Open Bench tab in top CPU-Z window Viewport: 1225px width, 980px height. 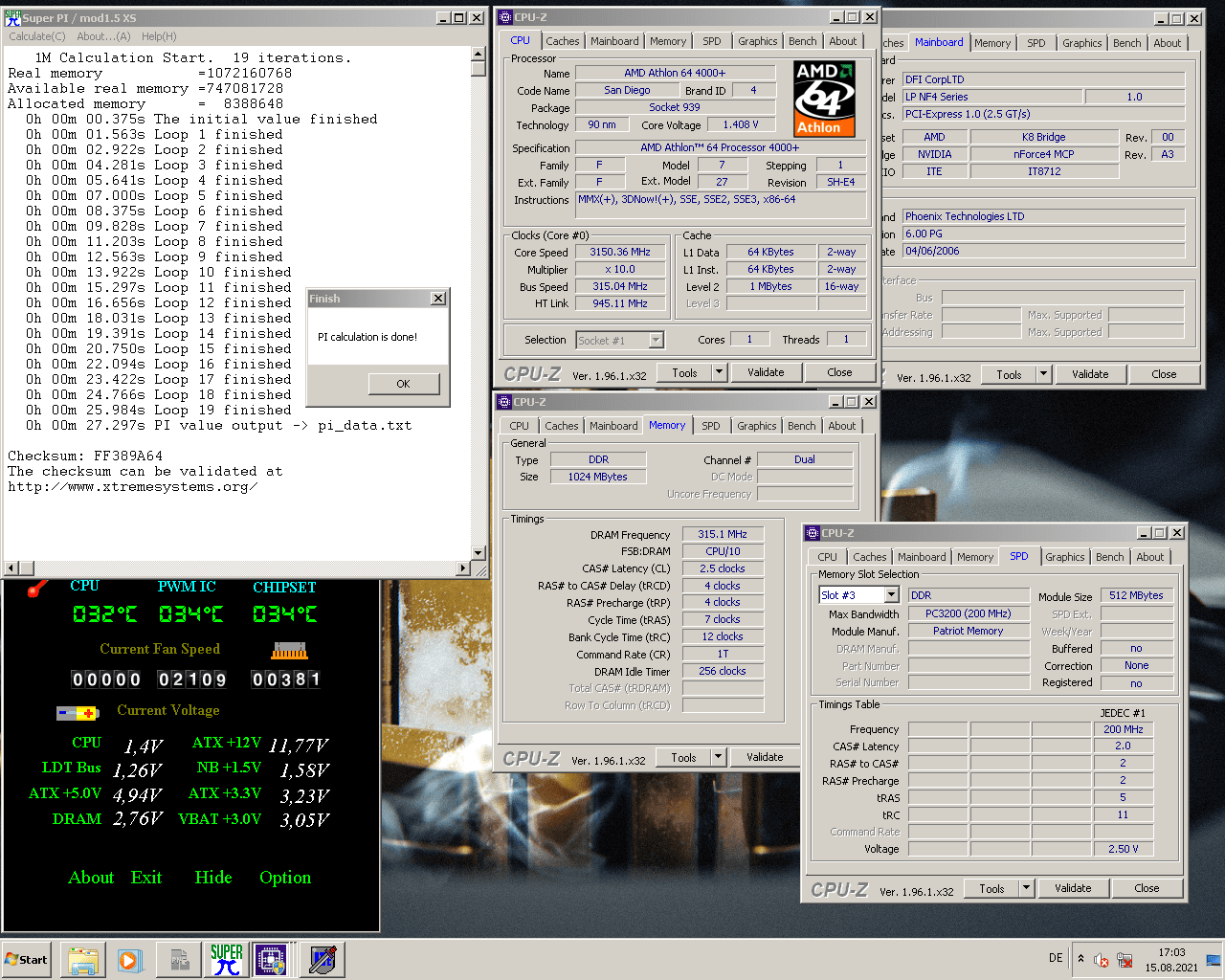coord(803,41)
